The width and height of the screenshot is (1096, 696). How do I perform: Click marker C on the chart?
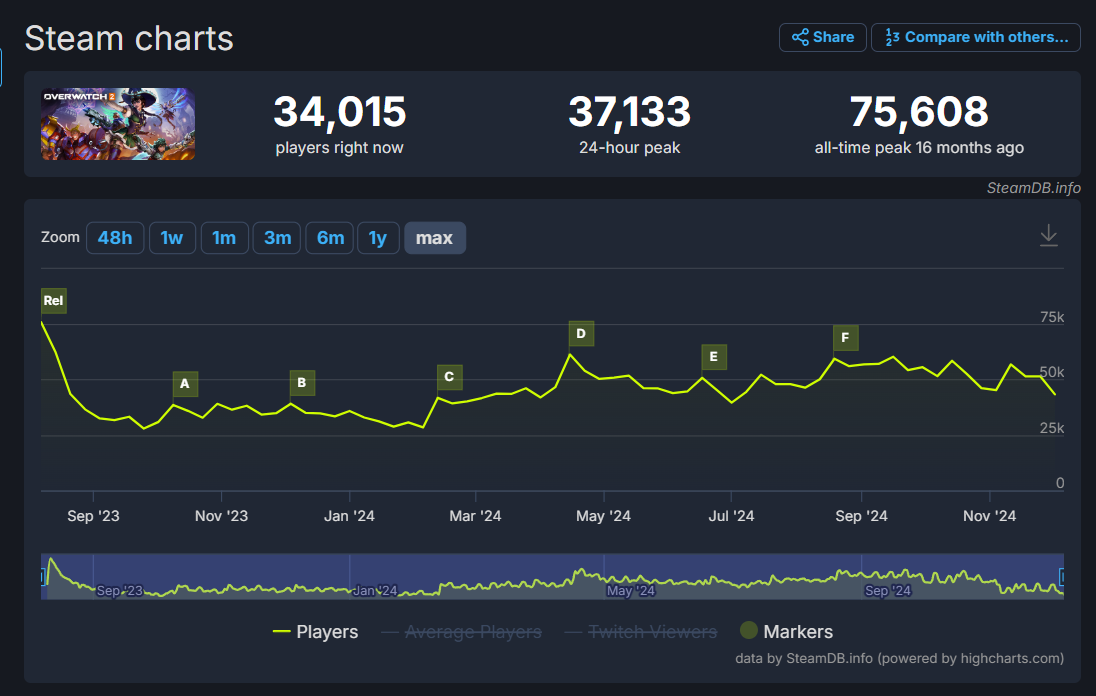[449, 377]
